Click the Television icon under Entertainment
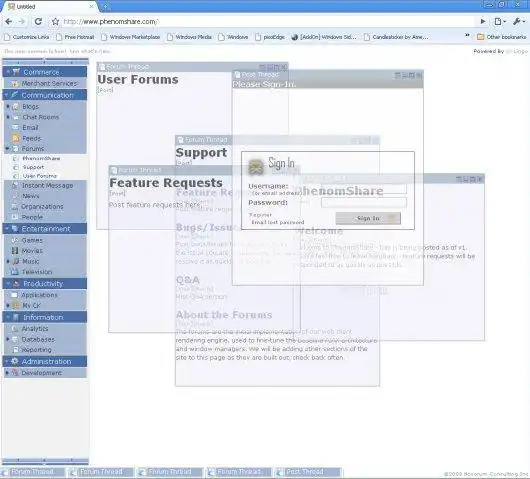The image size is (530, 479). coord(15,271)
